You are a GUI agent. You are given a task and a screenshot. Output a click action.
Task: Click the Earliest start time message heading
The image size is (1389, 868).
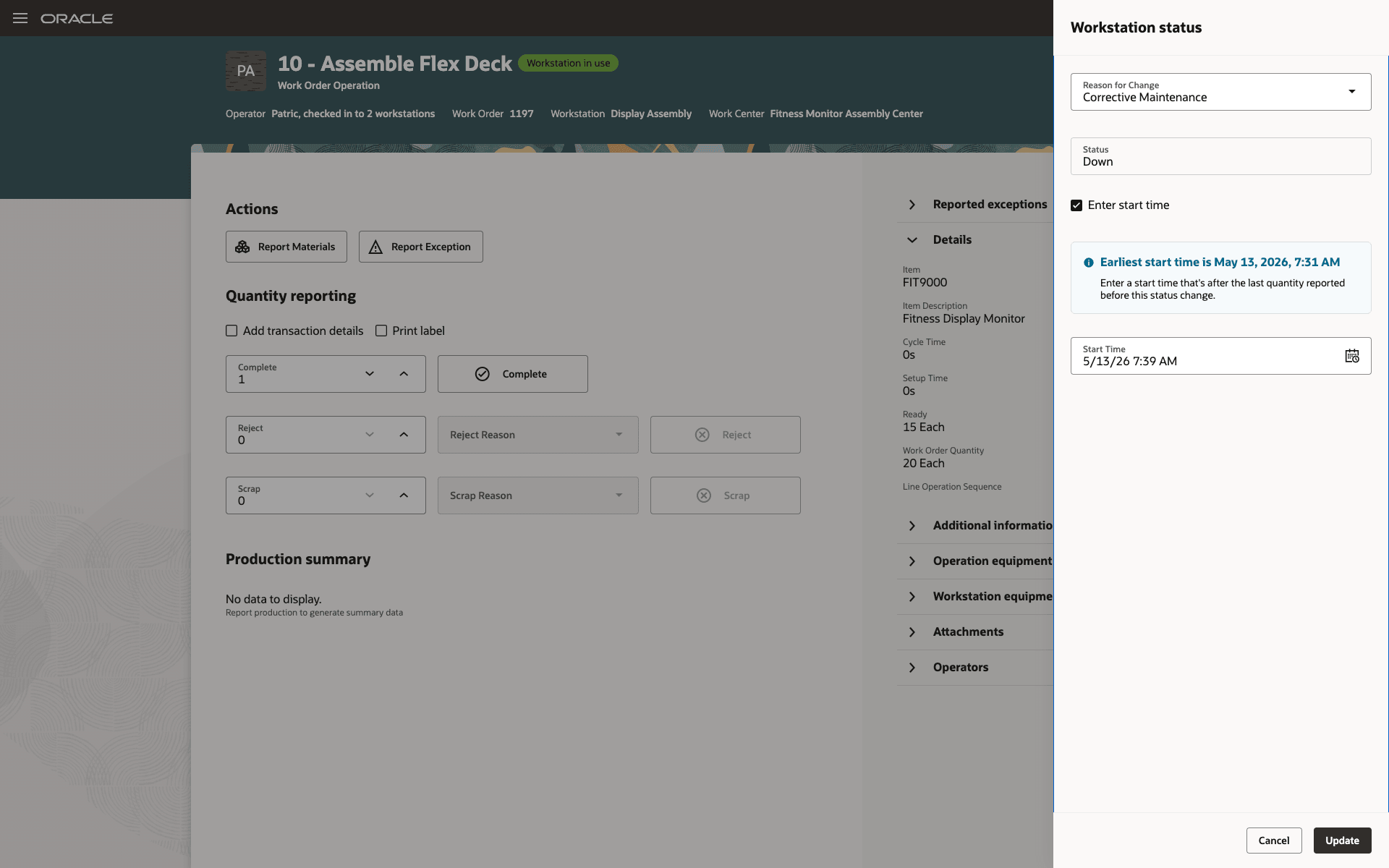[x=1220, y=263]
